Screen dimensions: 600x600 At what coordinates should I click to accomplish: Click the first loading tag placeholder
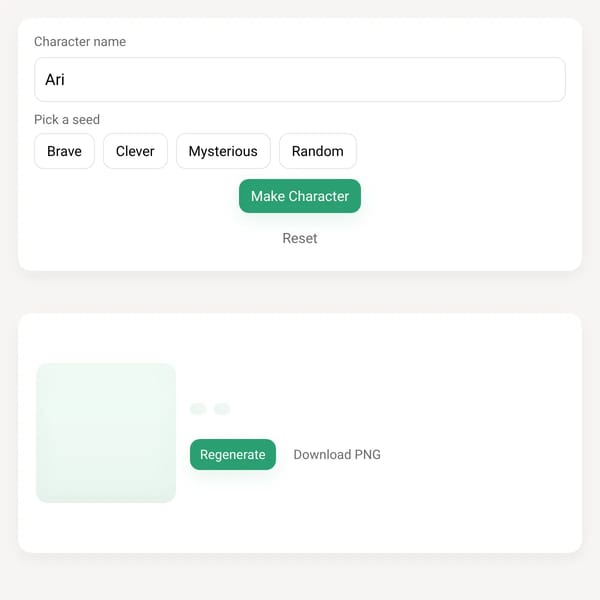[x=198, y=409]
